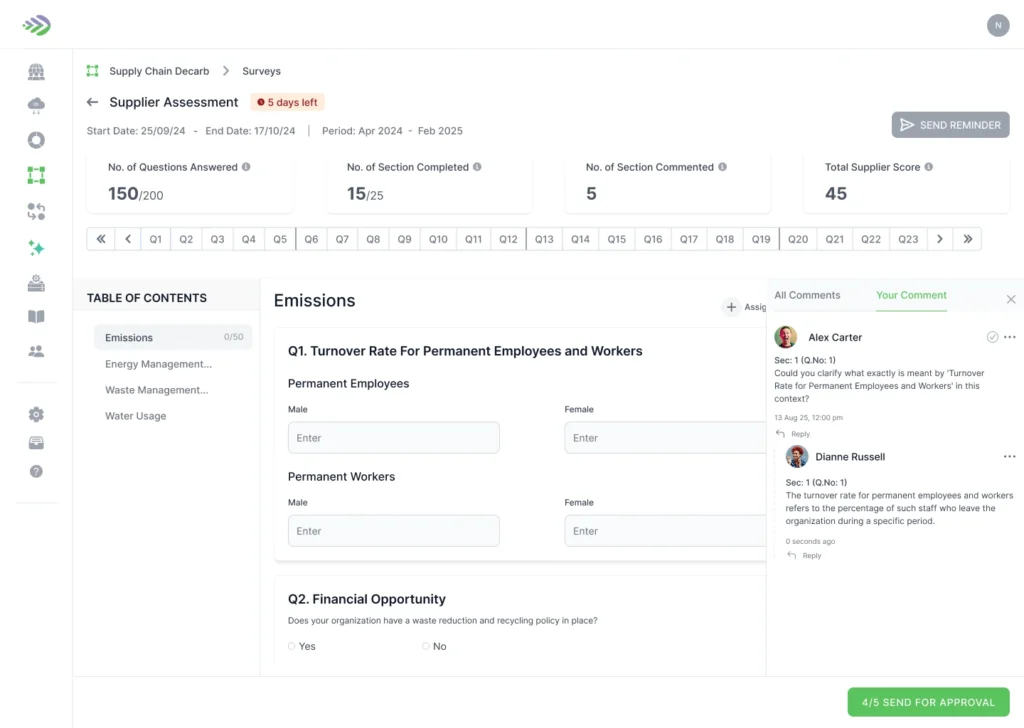1024x728 pixels.
Task: Open options menu on Alex Carter's comment
Action: coord(1009,337)
